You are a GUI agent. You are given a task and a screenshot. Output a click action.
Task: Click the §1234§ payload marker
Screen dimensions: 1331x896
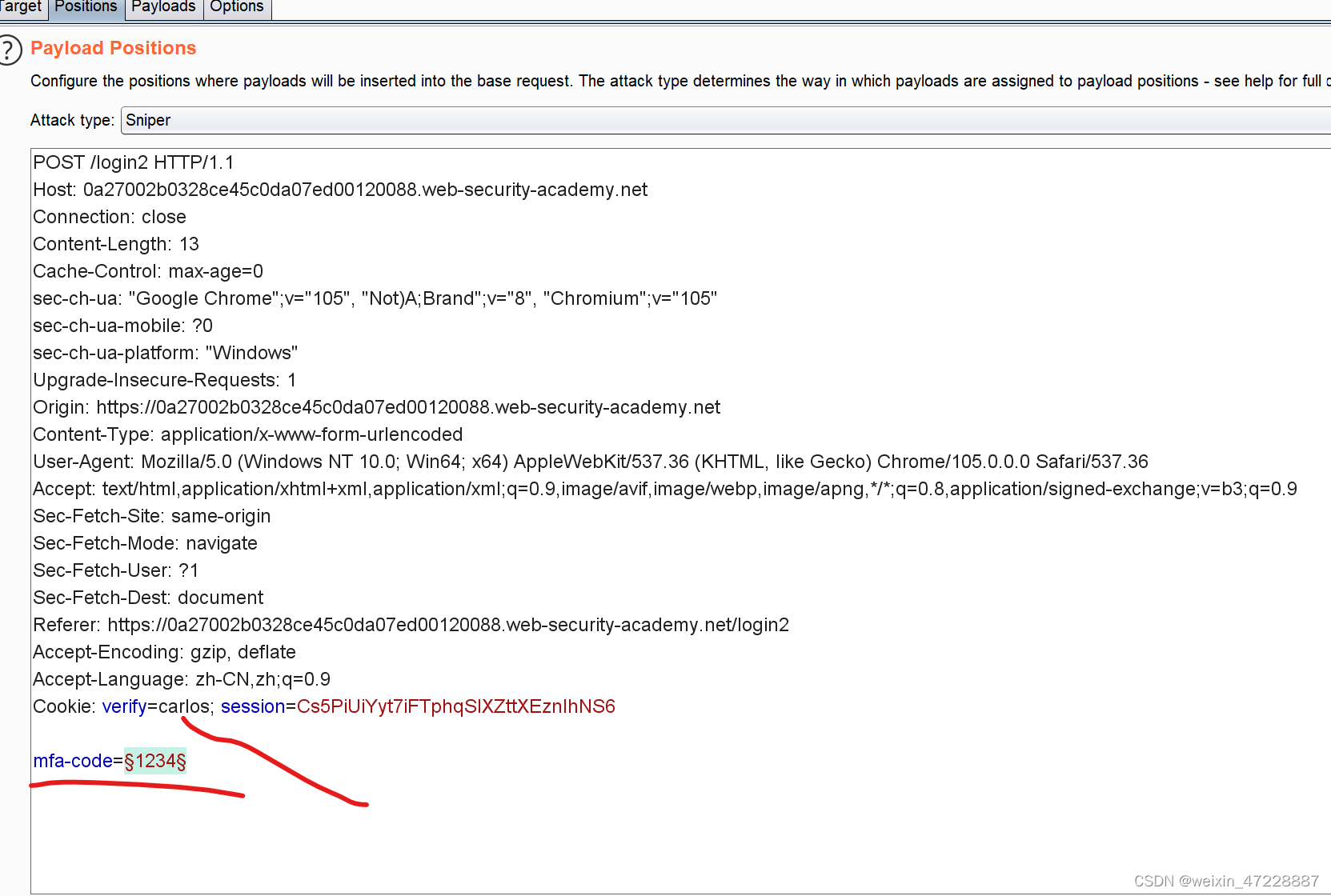155,761
